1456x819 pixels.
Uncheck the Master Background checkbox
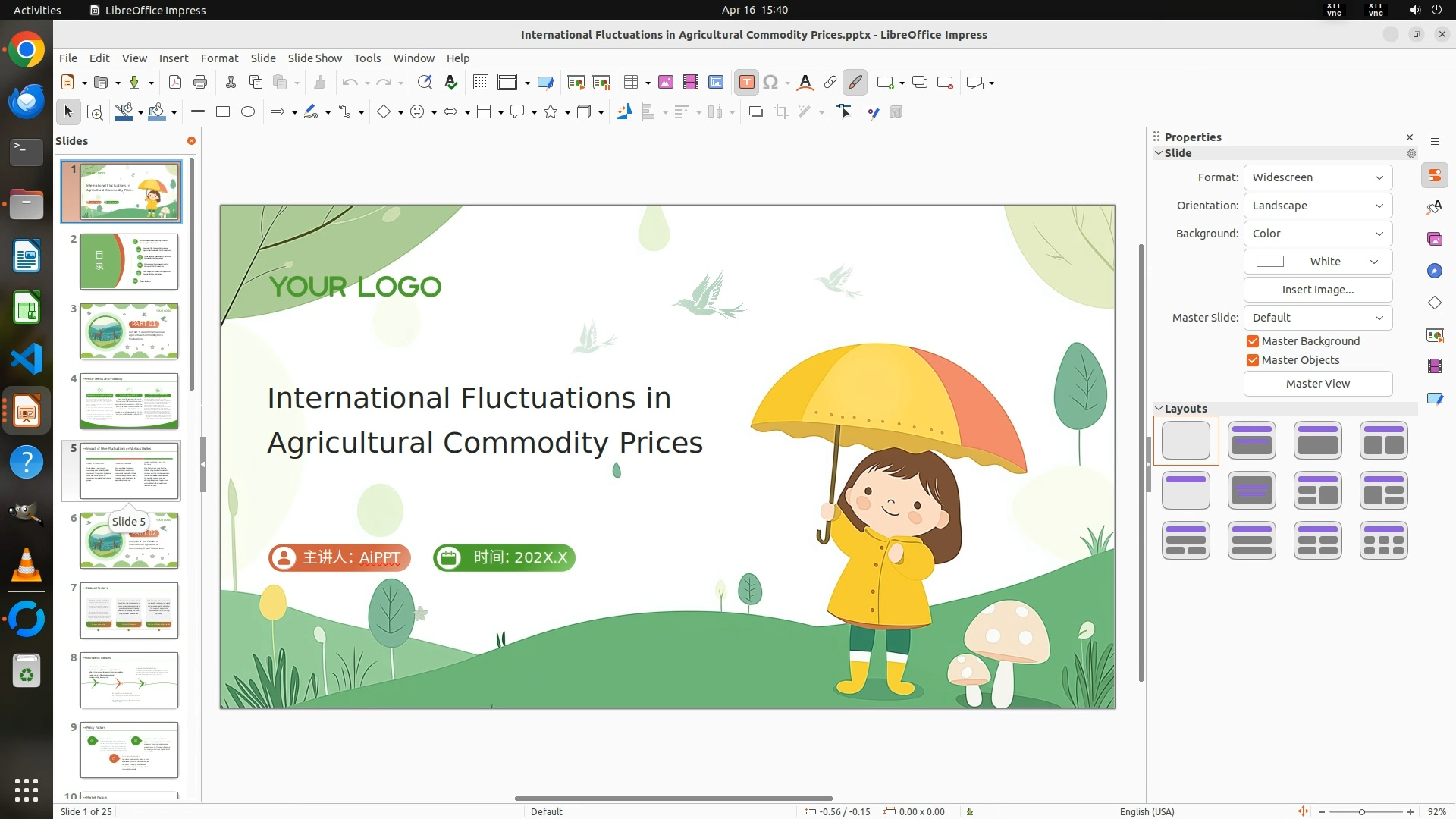pyautogui.click(x=1253, y=341)
